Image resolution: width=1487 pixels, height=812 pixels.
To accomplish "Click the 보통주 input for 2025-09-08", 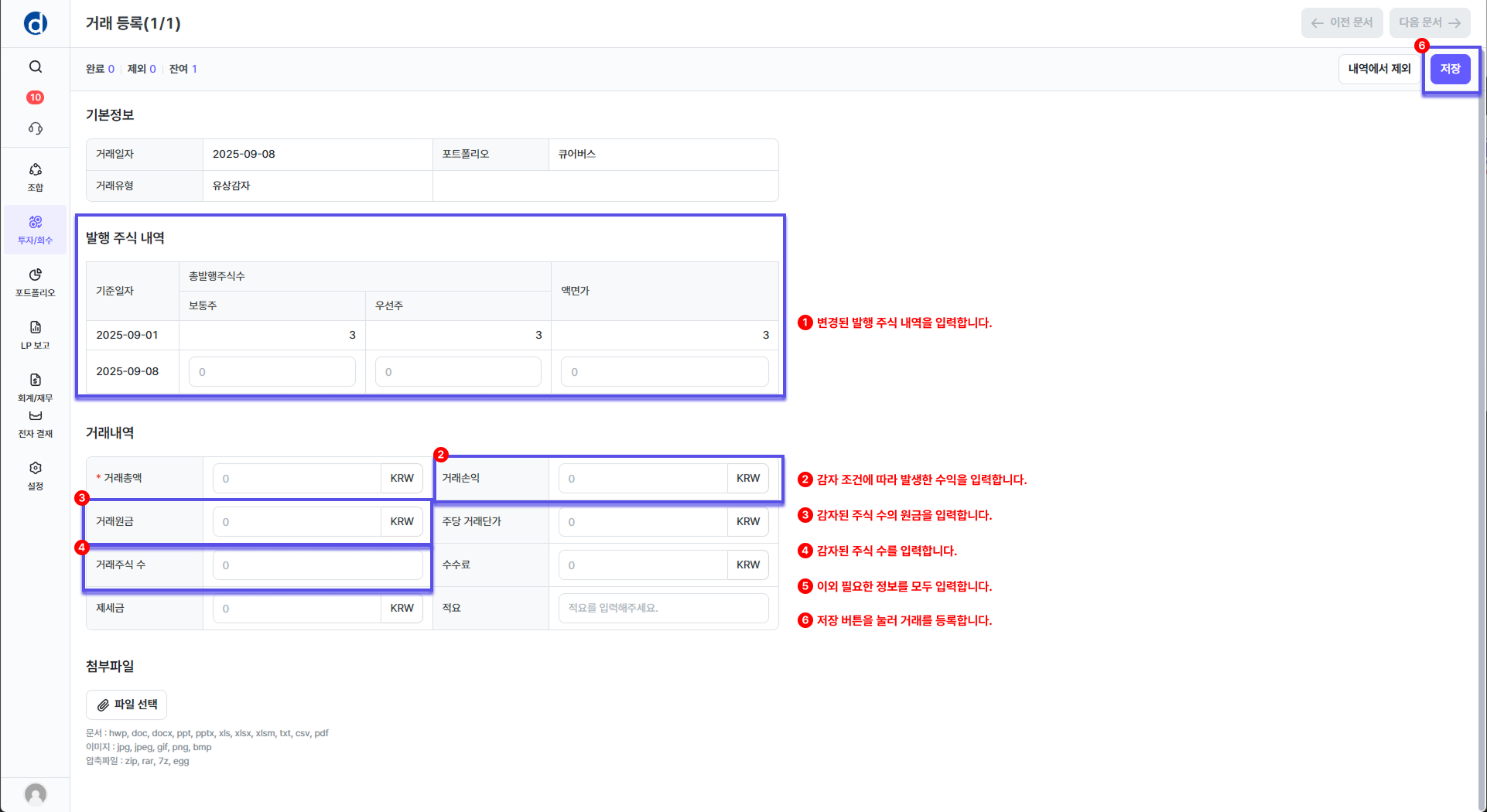I will click(x=272, y=372).
